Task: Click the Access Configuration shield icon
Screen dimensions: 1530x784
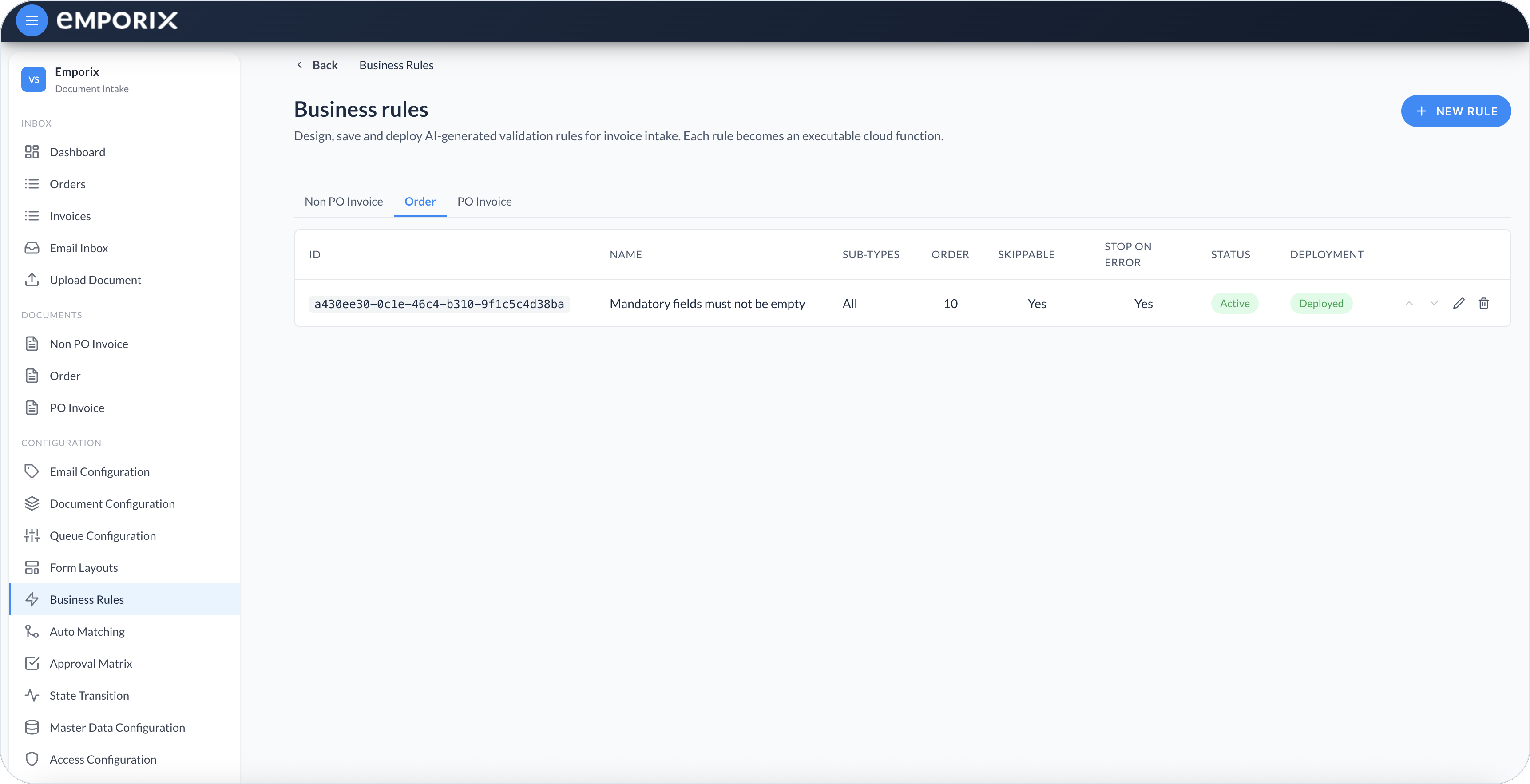Action: [x=32, y=760]
